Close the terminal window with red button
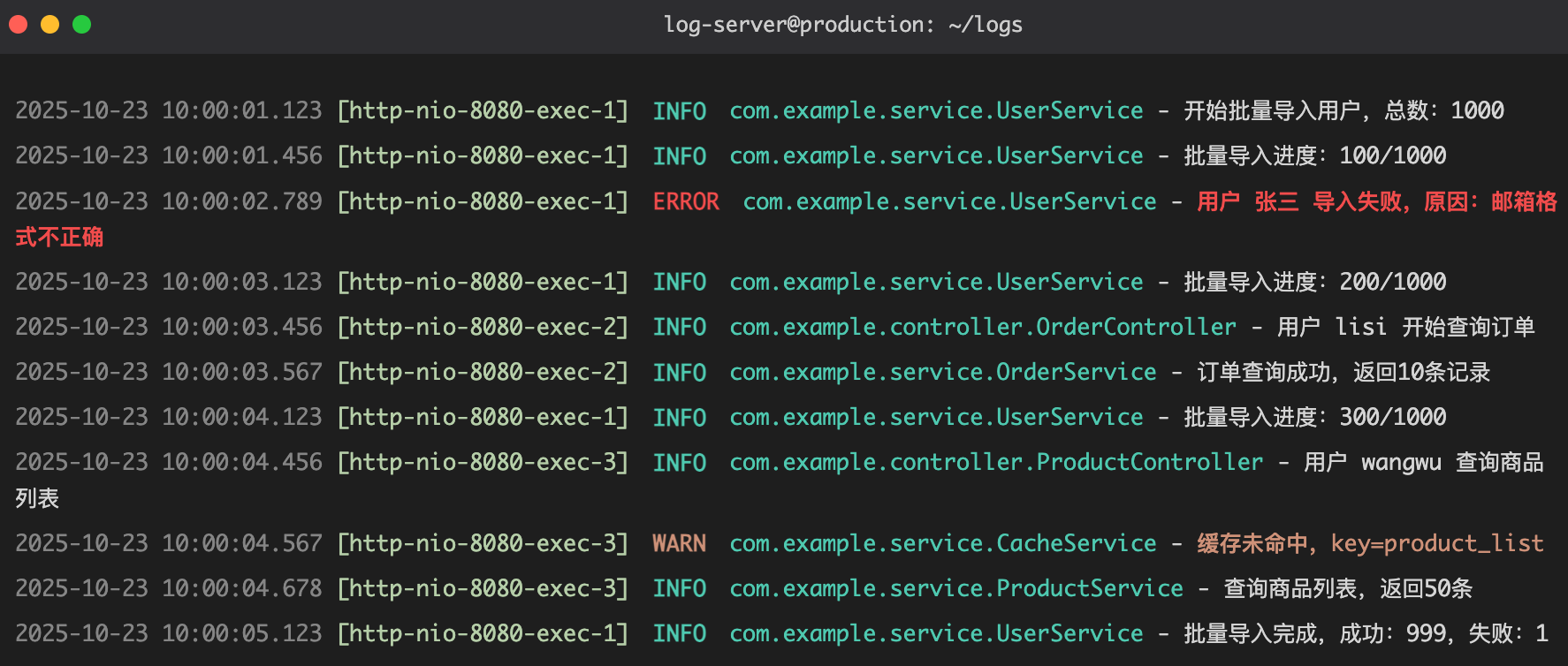The width and height of the screenshot is (1568, 666). (x=18, y=25)
